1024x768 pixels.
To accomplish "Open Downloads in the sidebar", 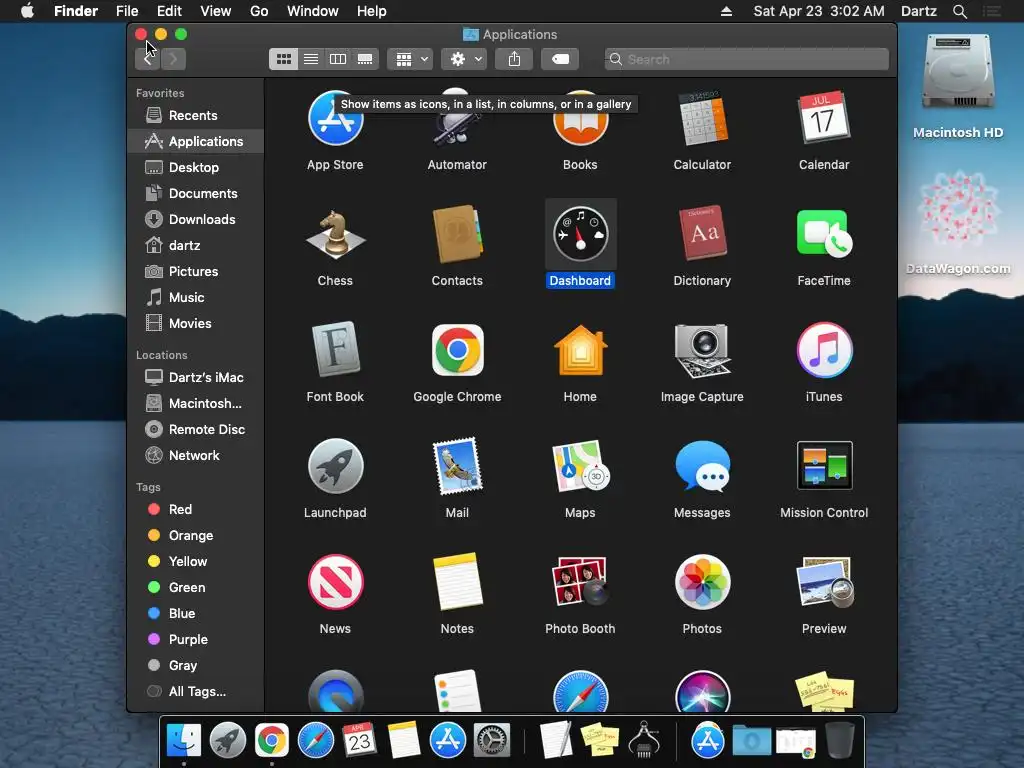I will 196,219.
